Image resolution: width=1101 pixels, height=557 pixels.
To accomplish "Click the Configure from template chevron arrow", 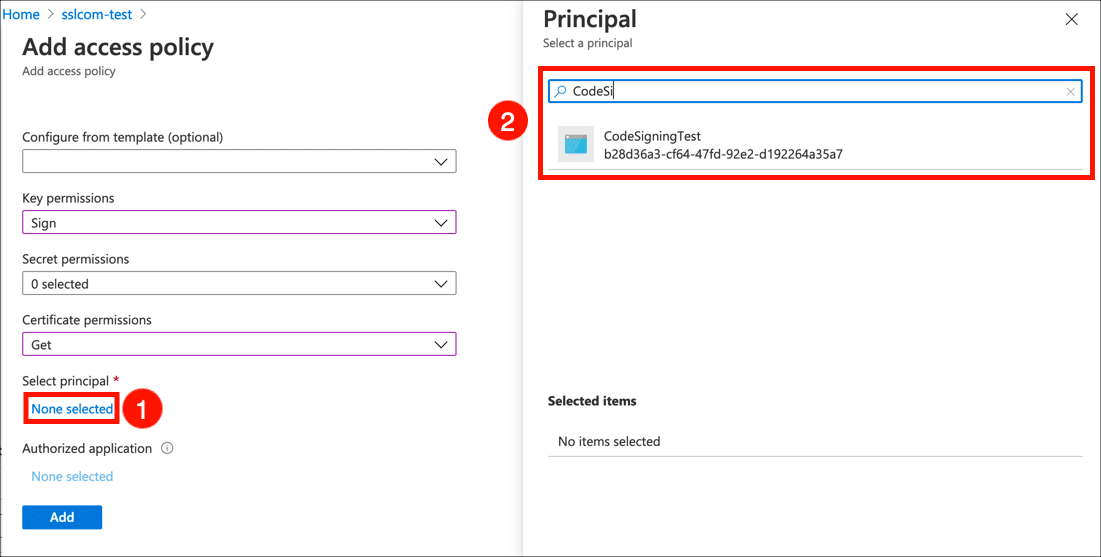I will pos(441,162).
